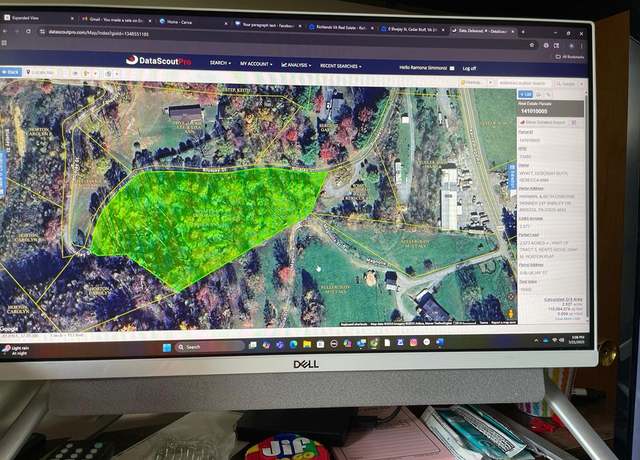Open the taskbar clock and date
The height and width of the screenshot is (460, 640).
click(x=577, y=340)
